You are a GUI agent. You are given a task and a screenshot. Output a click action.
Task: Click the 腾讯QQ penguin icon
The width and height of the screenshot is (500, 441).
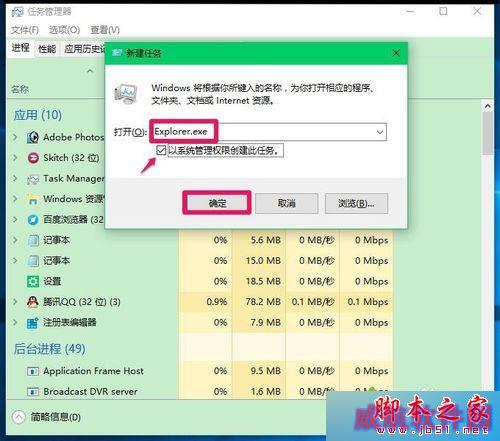click(x=33, y=302)
